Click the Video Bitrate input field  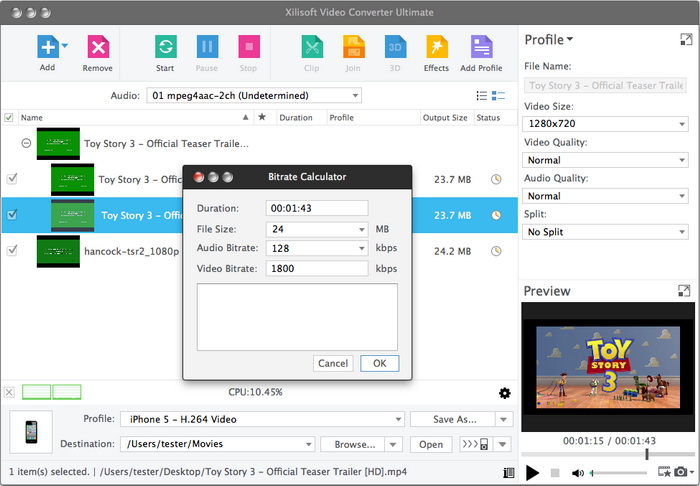point(317,268)
